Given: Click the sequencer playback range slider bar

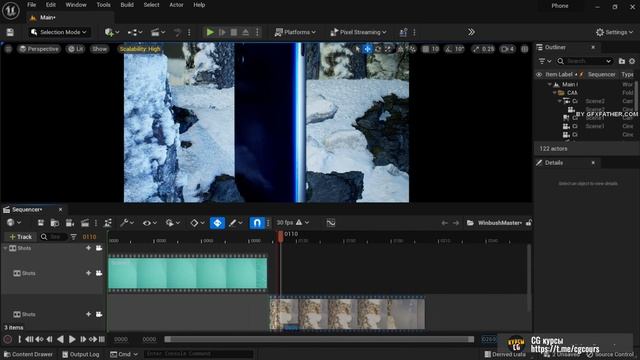Looking at the screenshot, I should pyautogui.click(x=319, y=339).
